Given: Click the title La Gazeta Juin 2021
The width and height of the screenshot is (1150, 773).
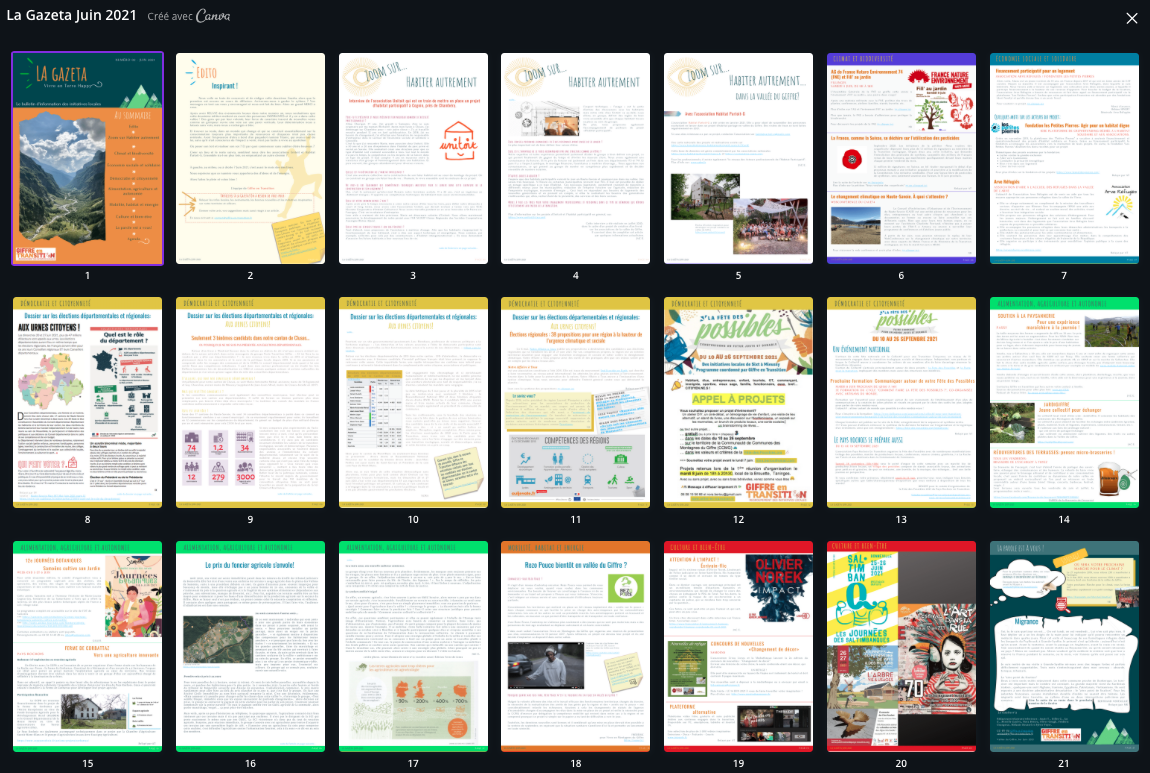Looking at the screenshot, I should pos(71,15).
